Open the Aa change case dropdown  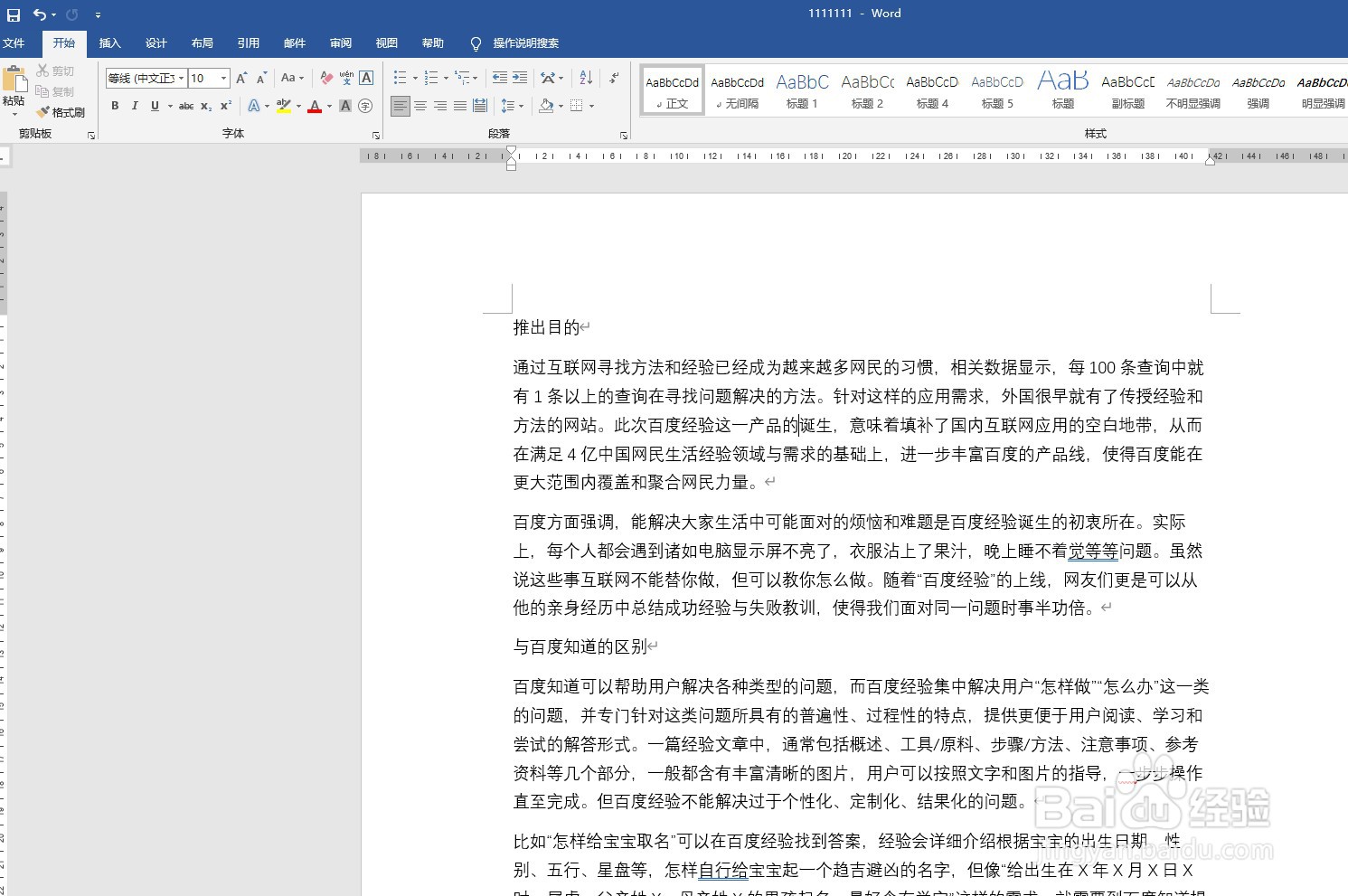pos(292,79)
